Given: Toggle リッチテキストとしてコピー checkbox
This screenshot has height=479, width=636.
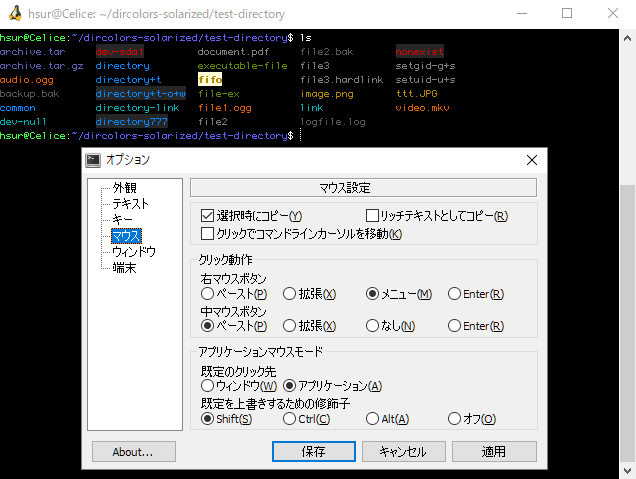Looking at the screenshot, I should pyautogui.click(x=373, y=216).
